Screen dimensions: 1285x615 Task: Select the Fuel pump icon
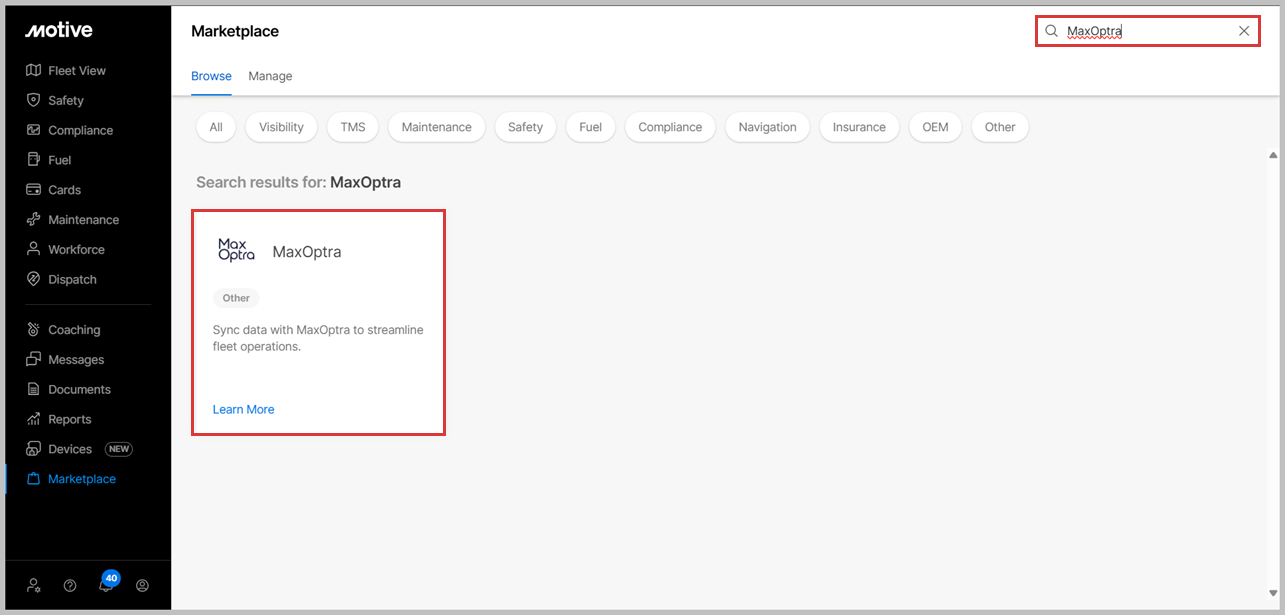[x=33, y=160]
